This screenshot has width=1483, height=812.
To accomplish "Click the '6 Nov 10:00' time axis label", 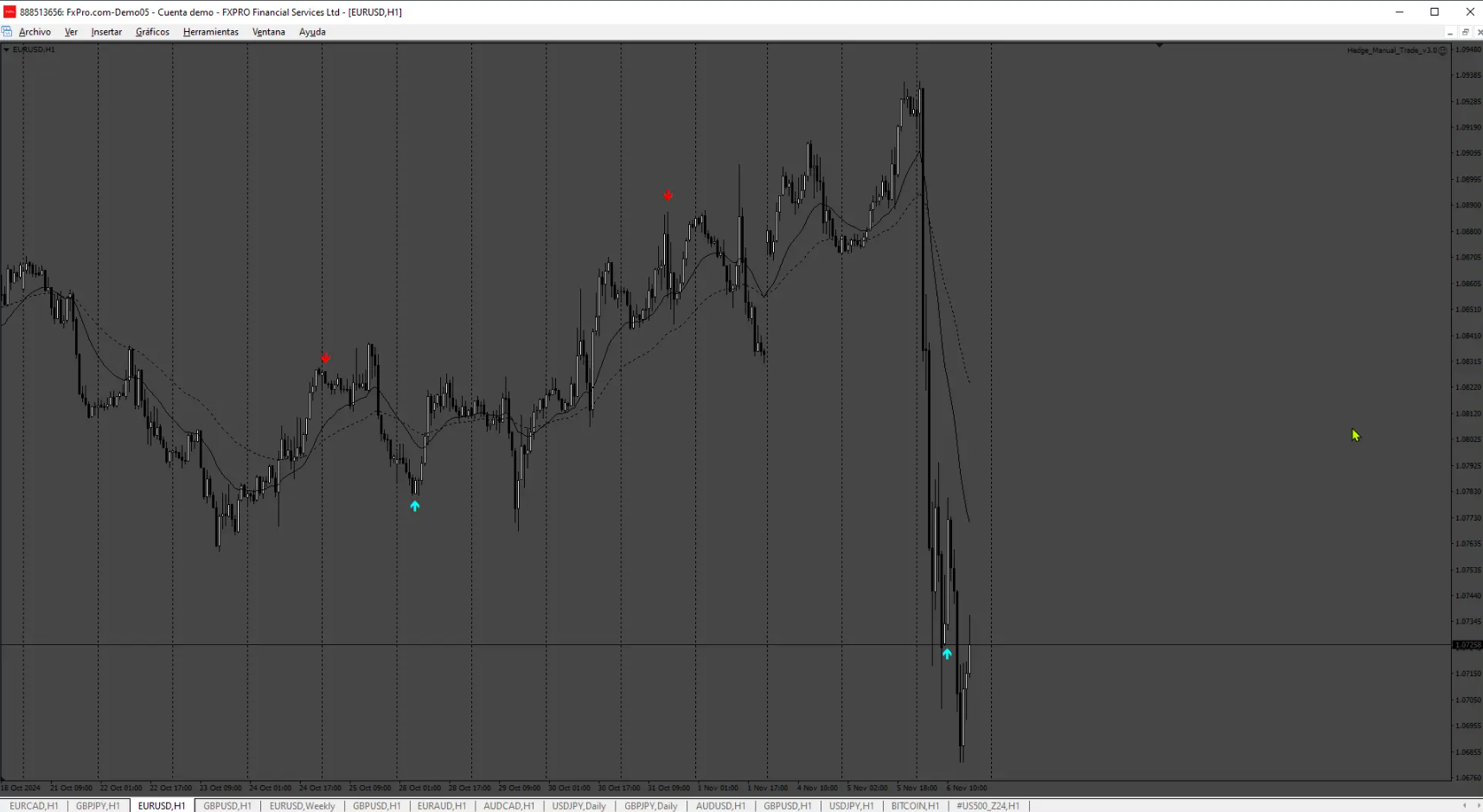I will (x=967, y=788).
